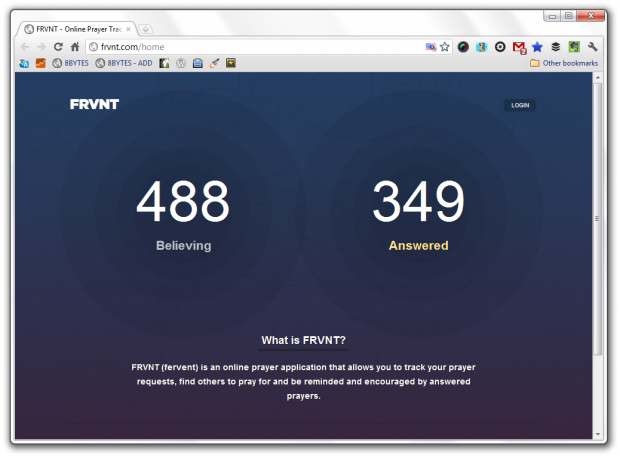Go to the browser Home page icon
620x456 pixels.
coord(75,47)
